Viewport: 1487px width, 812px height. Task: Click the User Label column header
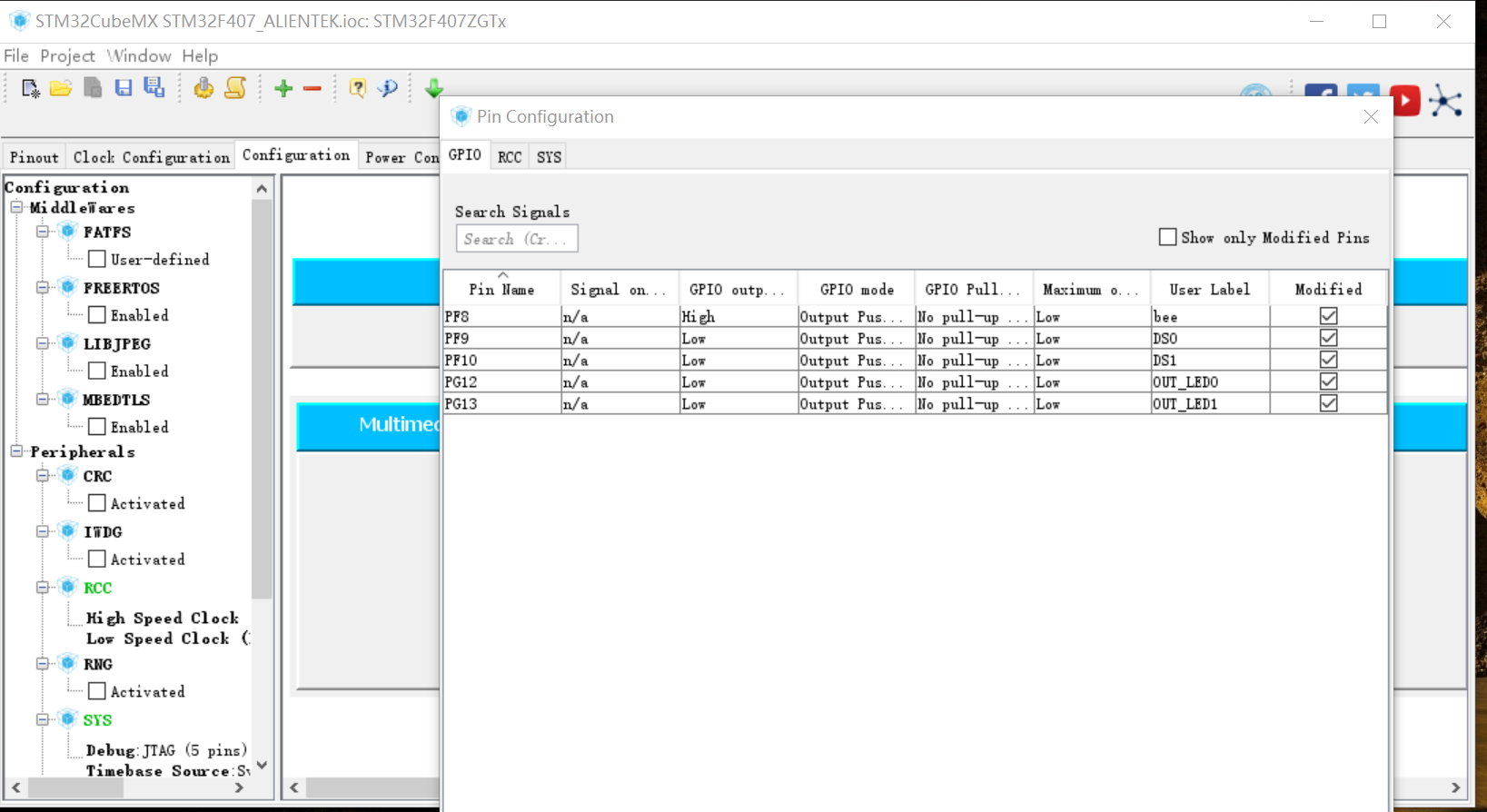point(1210,289)
